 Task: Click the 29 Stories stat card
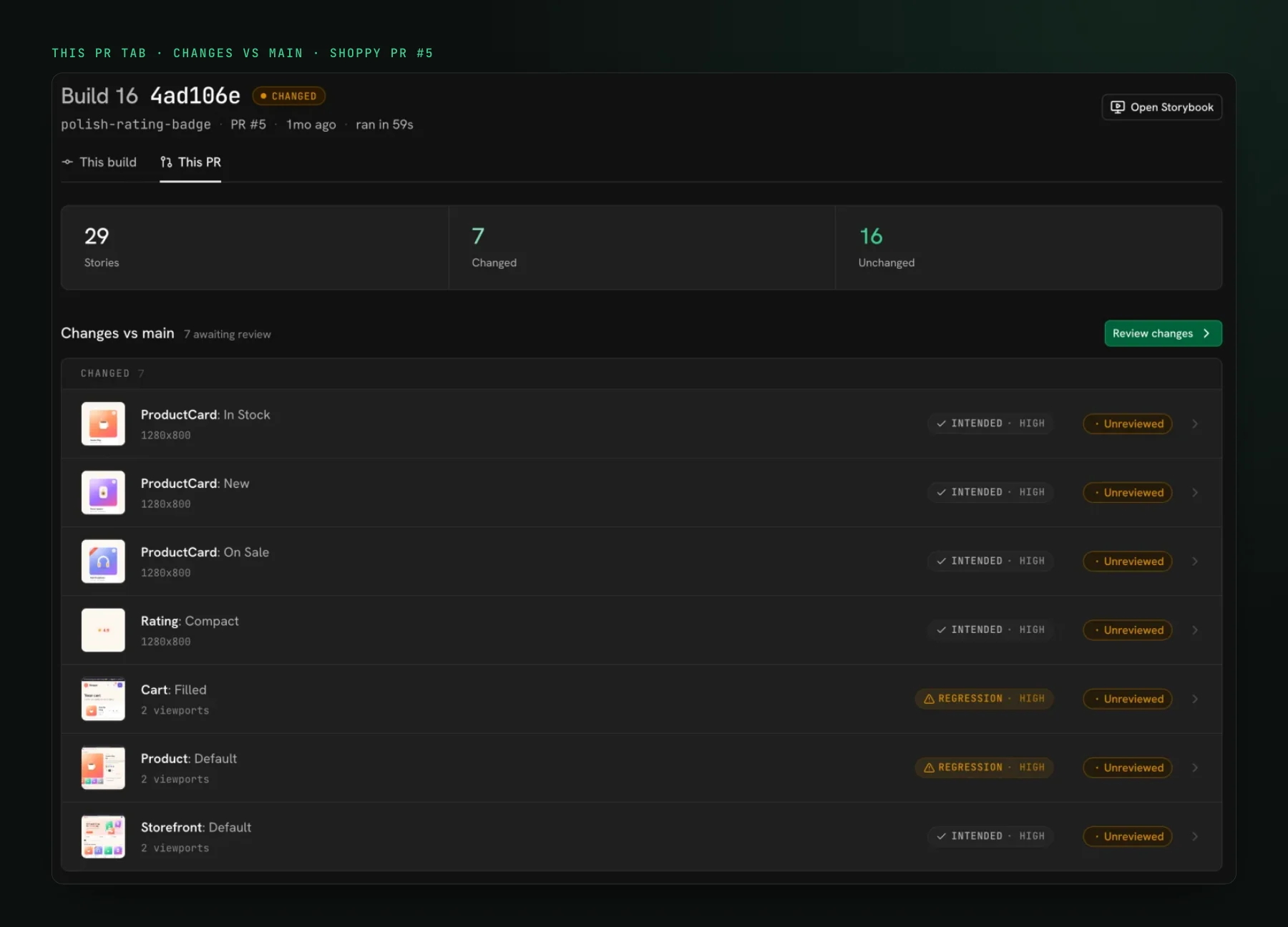point(255,247)
